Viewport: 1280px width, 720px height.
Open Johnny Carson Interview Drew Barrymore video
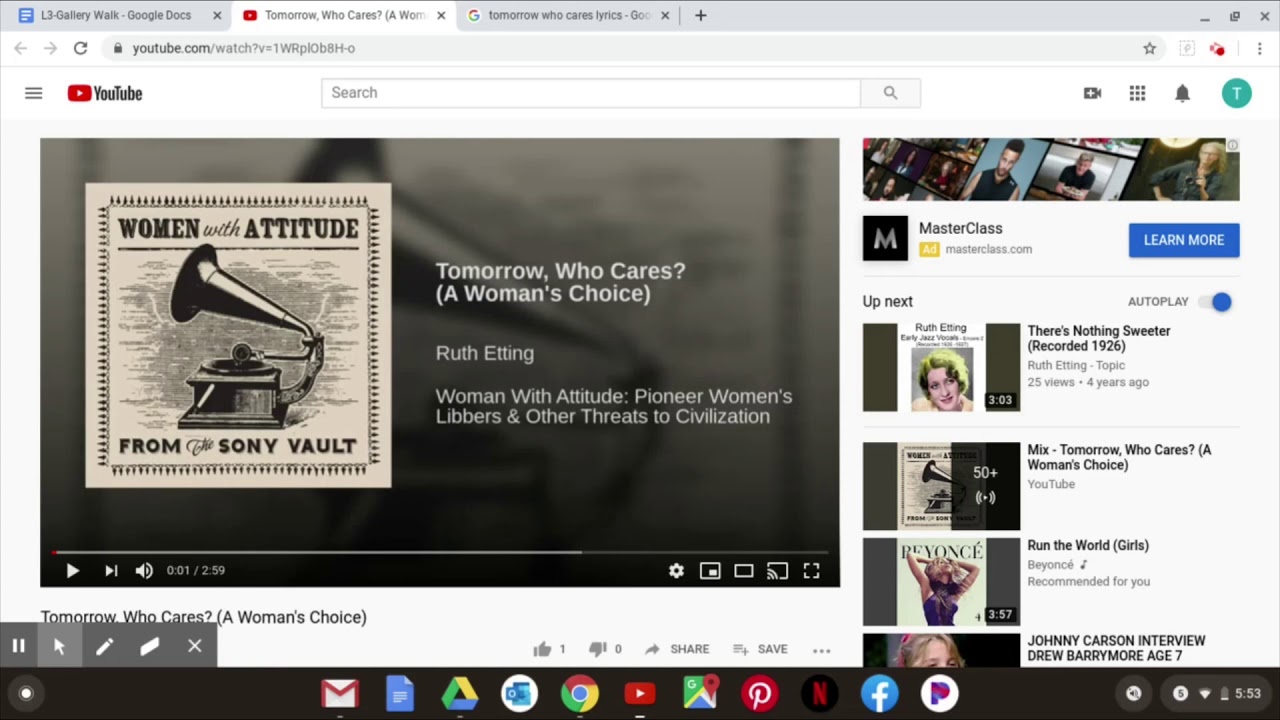click(1116, 648)
